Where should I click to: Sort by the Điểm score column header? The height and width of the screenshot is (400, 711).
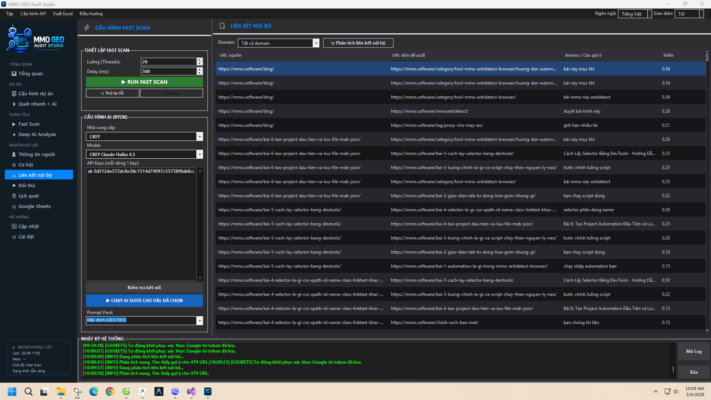coord(668,55)
